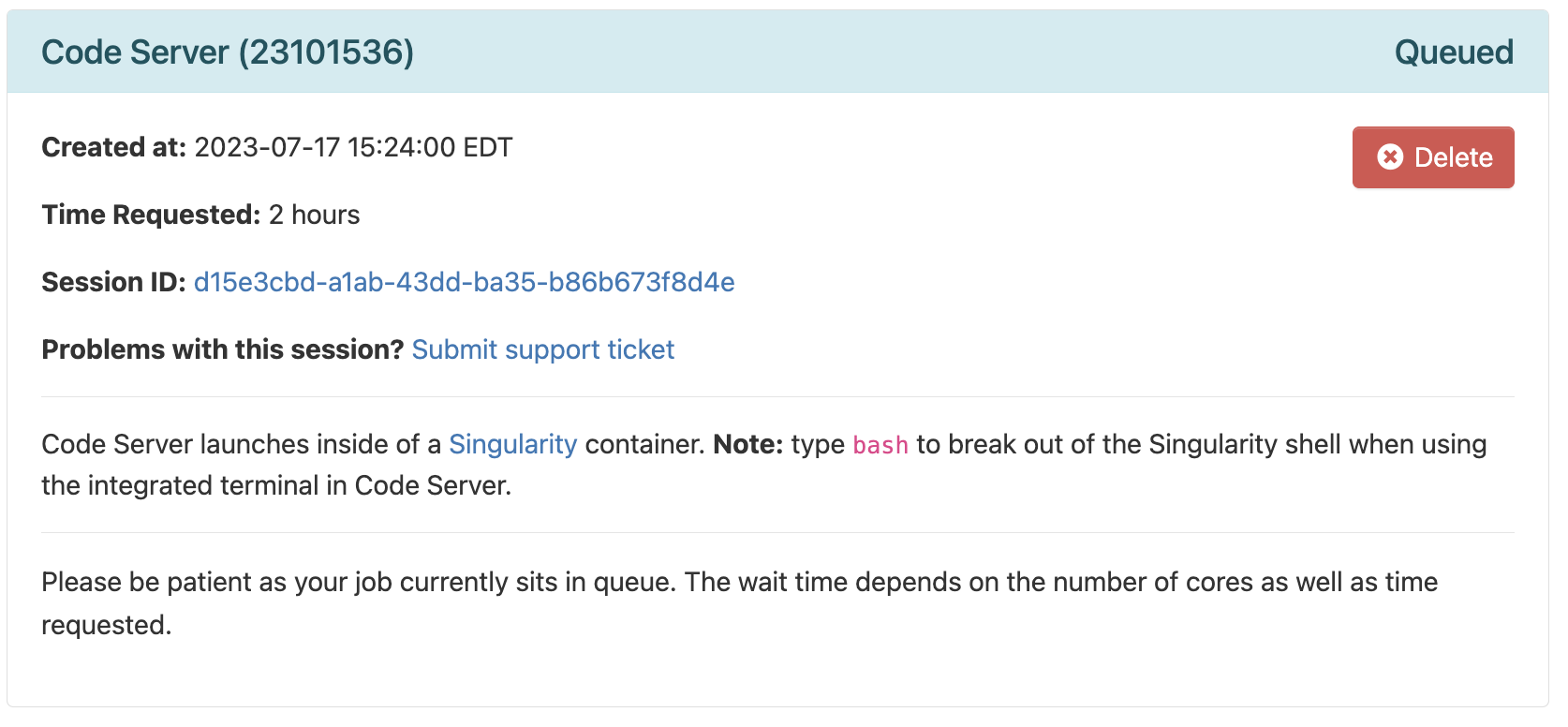The height and width of the screenshot is (727, 1568).
Task: Click the Code Server (23101536) card title
Action: tap(228, 52)
